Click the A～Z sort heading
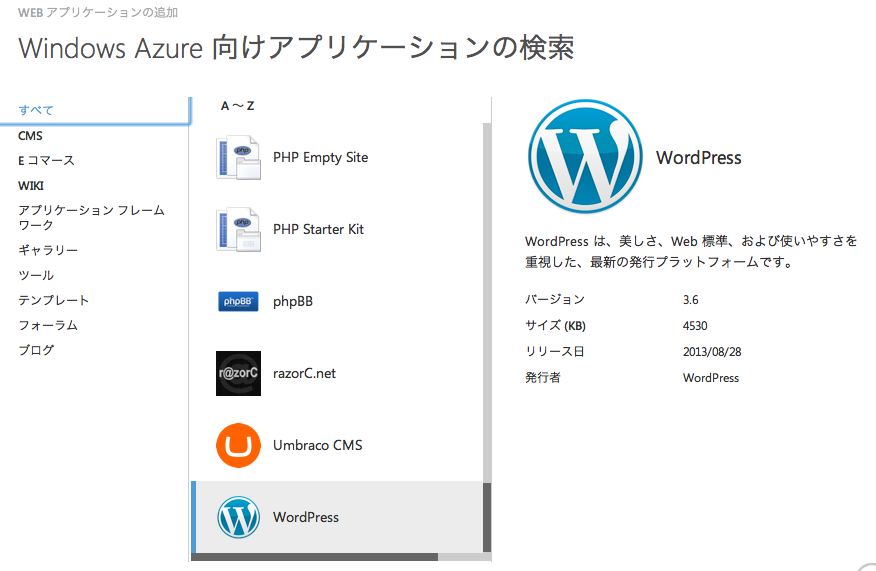 pos(237,106)
